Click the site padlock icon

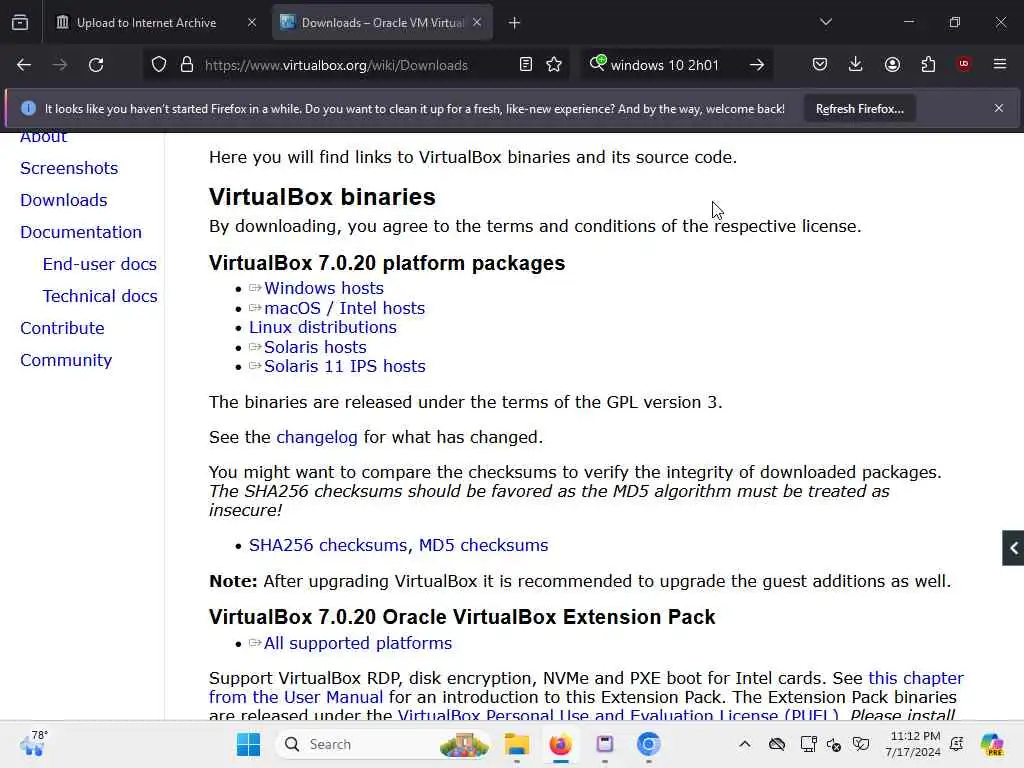(187, 65)
